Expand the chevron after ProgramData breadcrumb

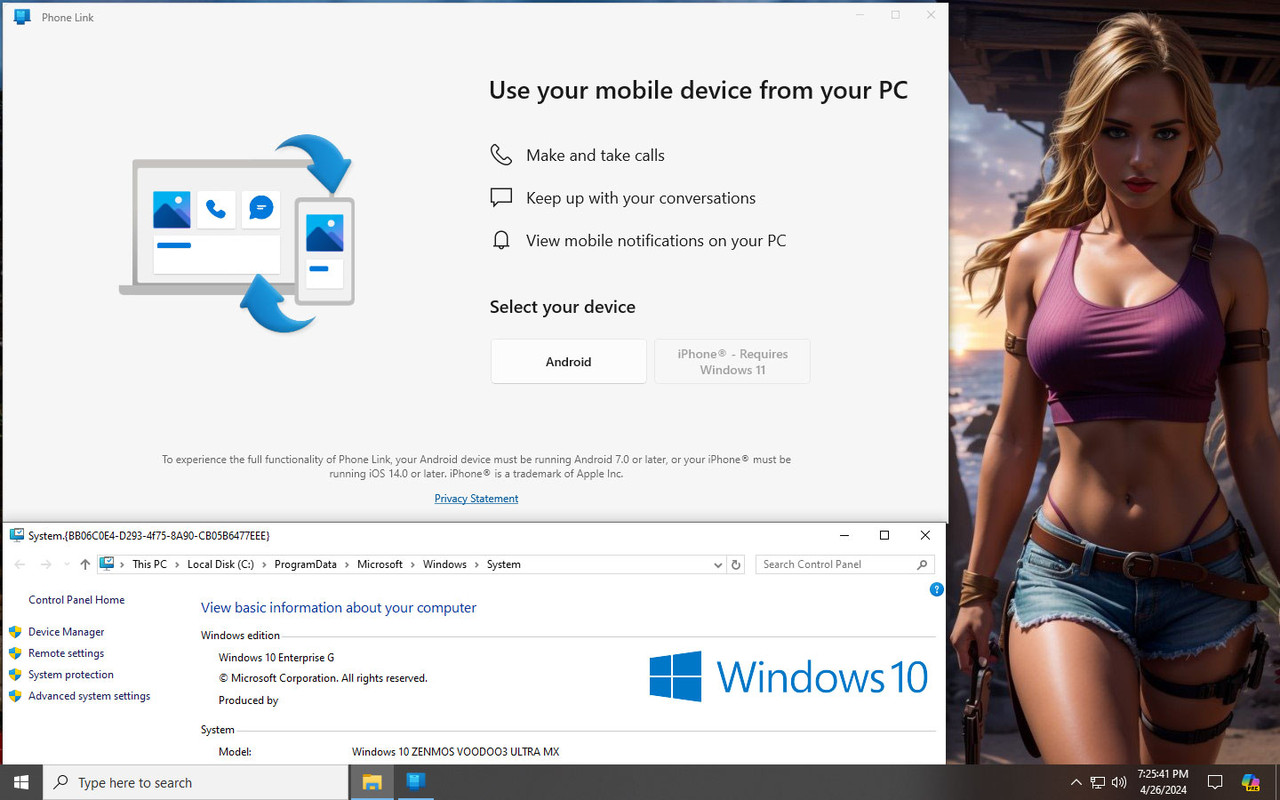pyautogui.click(x=347, y=564)
